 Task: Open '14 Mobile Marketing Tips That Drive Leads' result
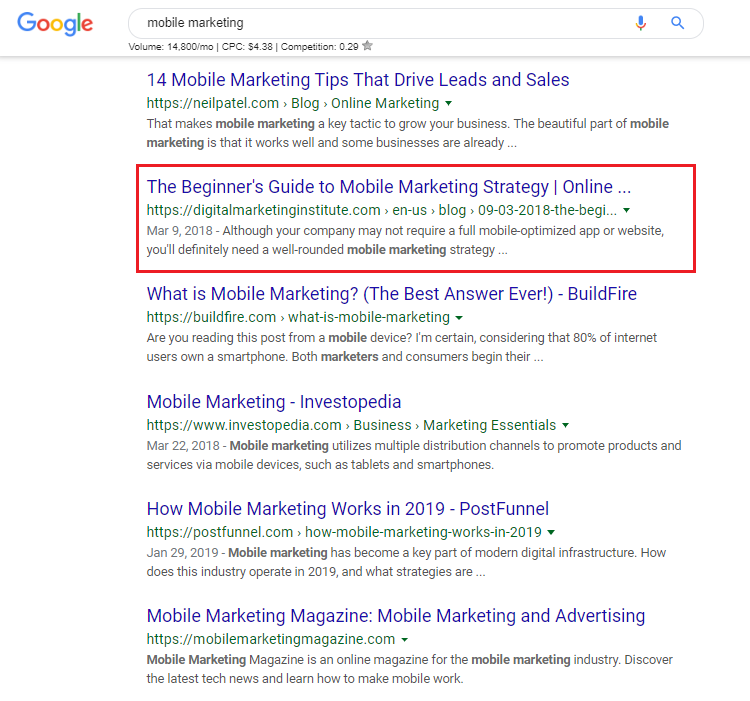point(358,80)
